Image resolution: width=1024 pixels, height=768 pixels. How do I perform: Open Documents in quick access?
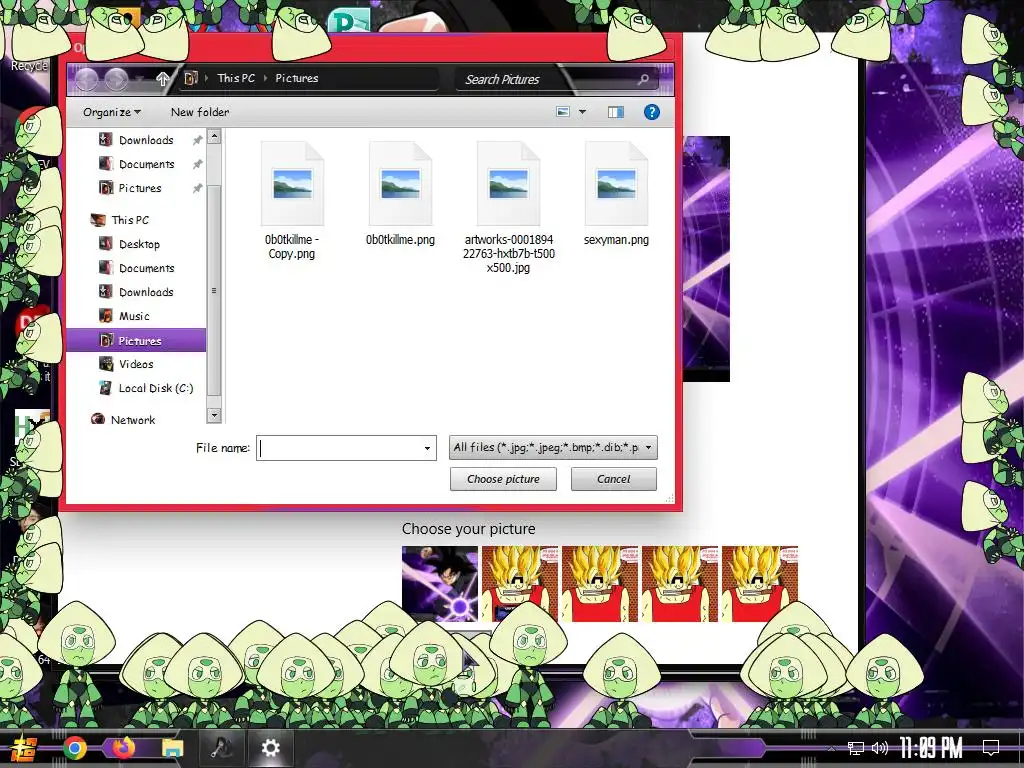146,164
